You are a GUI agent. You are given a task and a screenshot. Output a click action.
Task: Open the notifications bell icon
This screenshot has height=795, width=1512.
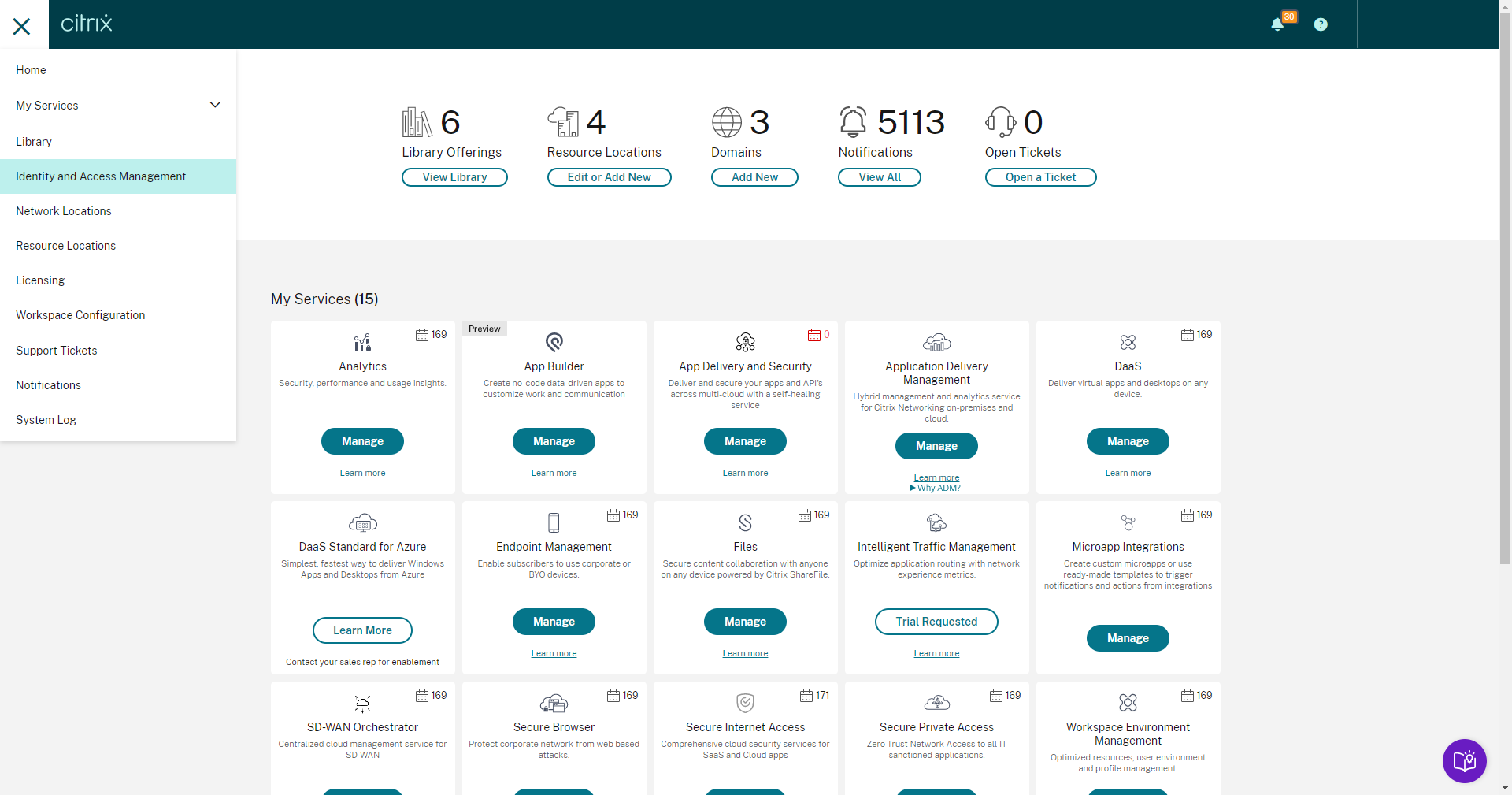1277,24
